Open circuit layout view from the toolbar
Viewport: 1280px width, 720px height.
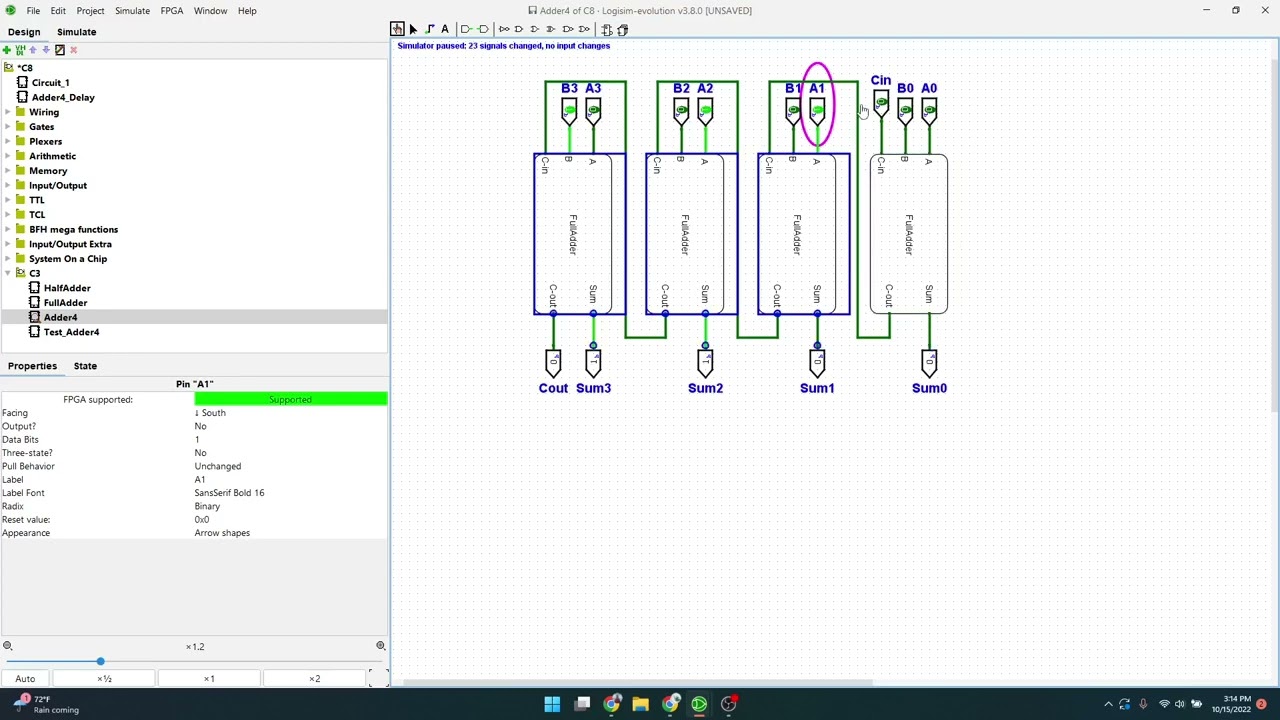click(606, 29)
